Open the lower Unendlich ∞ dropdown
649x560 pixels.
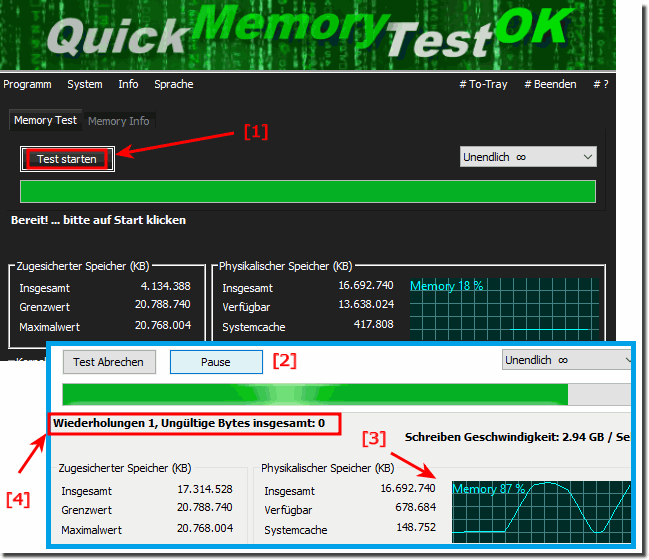566,360
